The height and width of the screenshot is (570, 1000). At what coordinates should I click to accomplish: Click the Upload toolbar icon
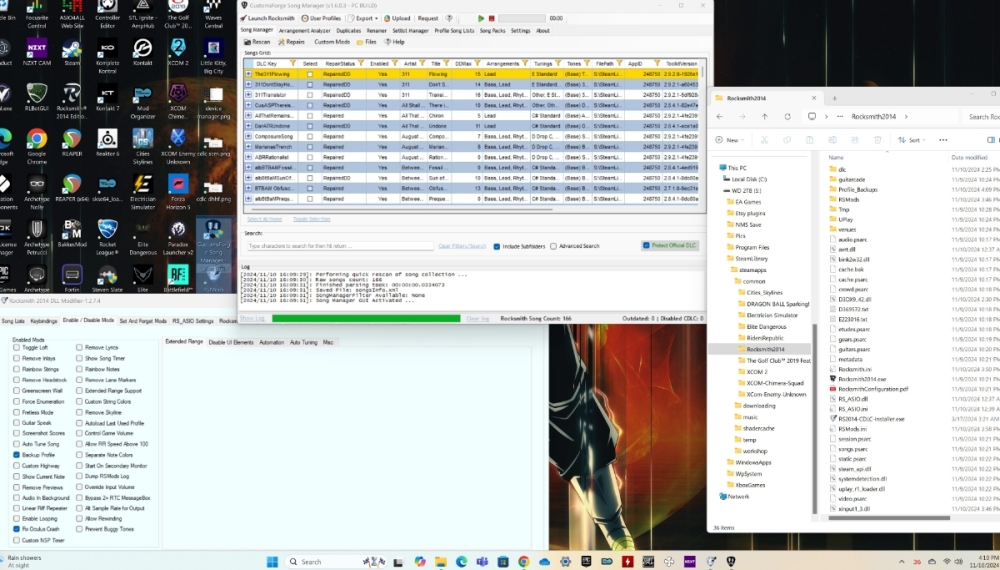click(x=398, y=18)
